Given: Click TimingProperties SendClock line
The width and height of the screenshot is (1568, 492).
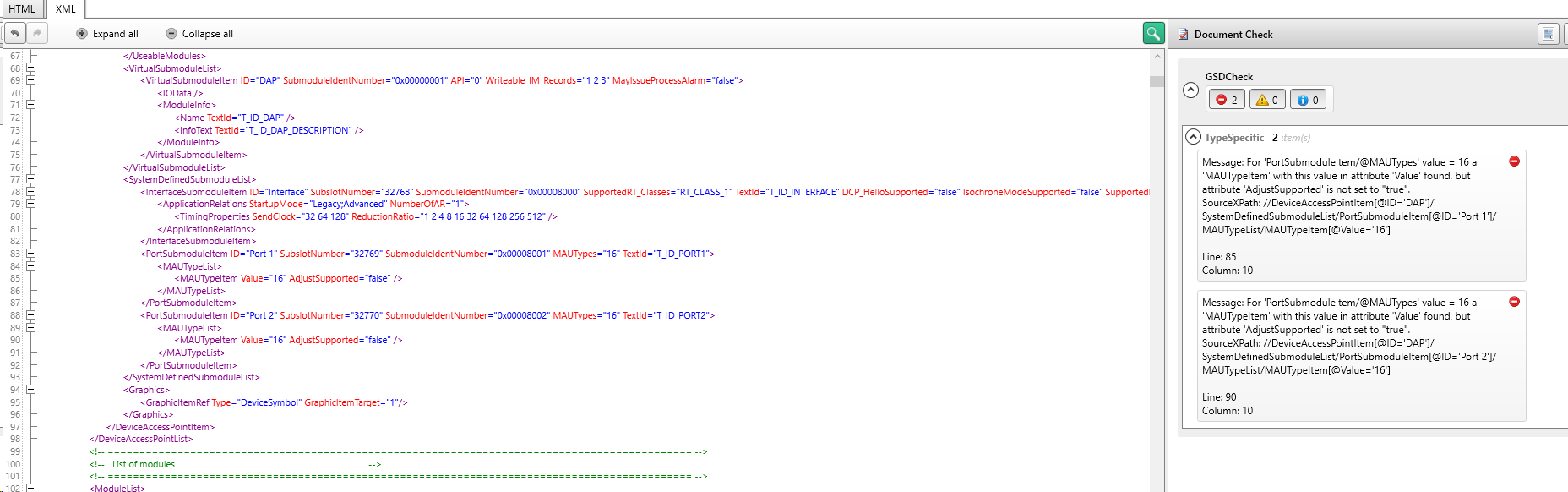Looking at the screenshot, I should 366,216.
